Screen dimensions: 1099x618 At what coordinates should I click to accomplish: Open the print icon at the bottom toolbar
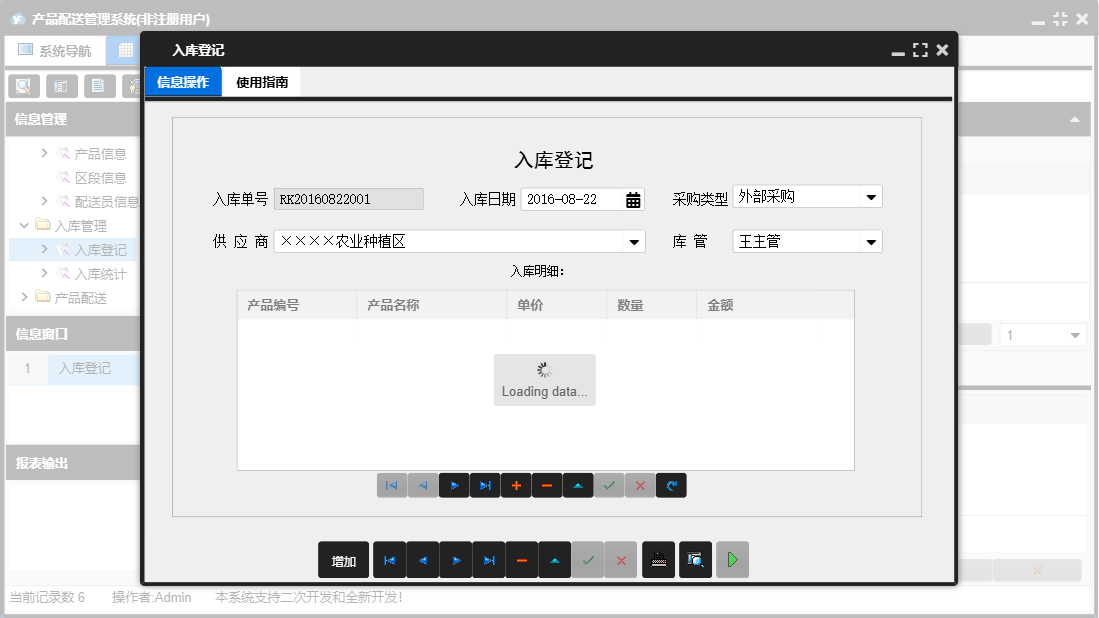pos(658,560)
